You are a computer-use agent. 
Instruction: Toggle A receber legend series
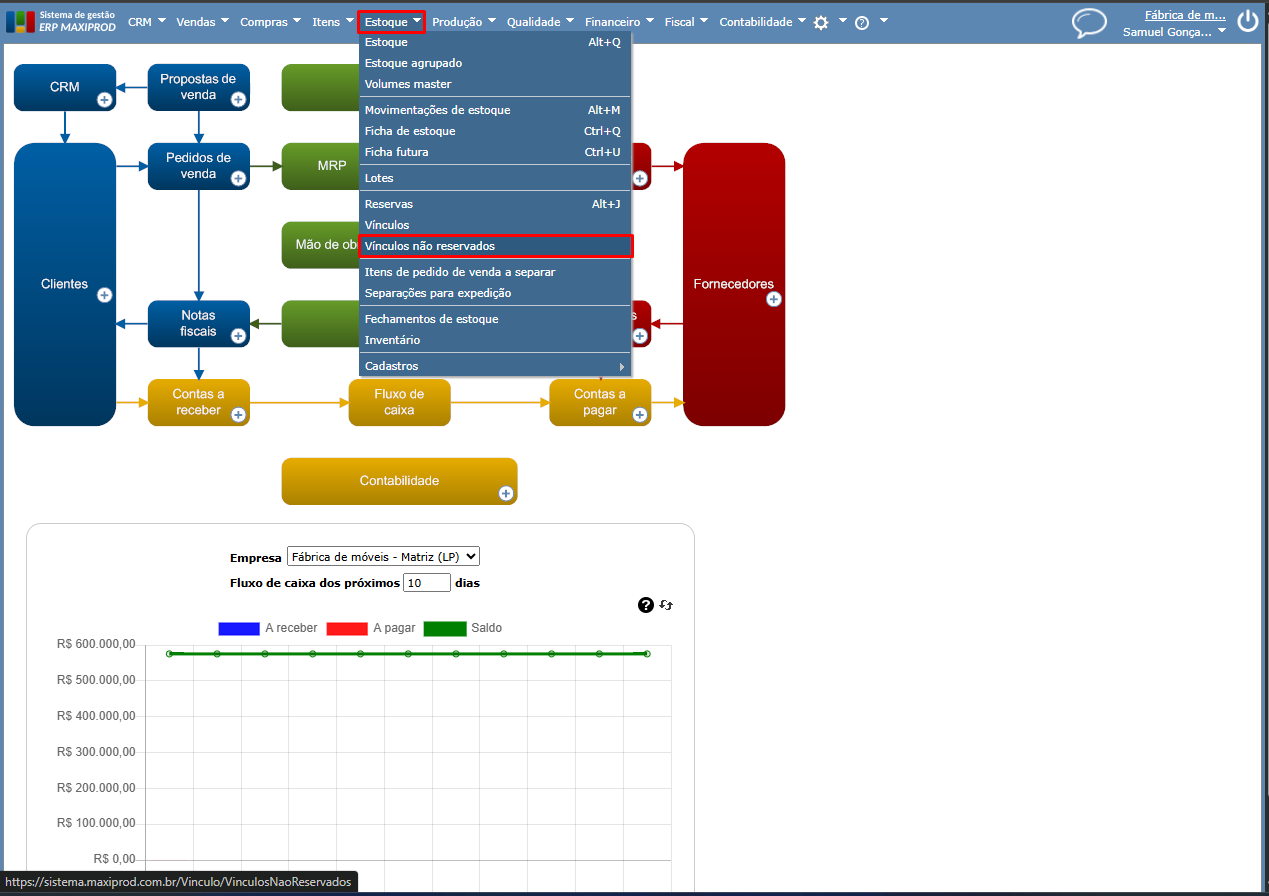pos(268,628)
